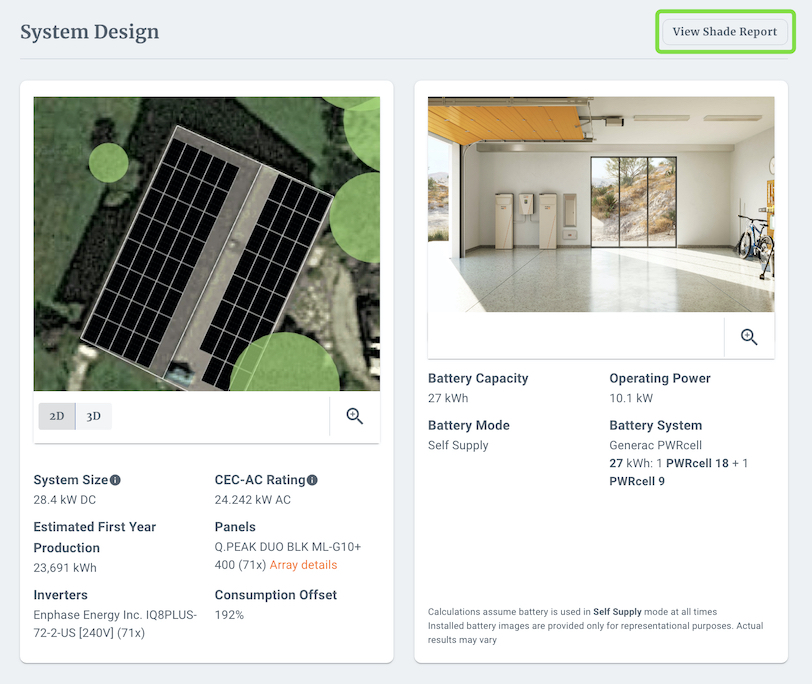Click the aerial solar panel layout image
Image resolution: width=812 pixels, height=684 pixels.
[x=207, y=243]
